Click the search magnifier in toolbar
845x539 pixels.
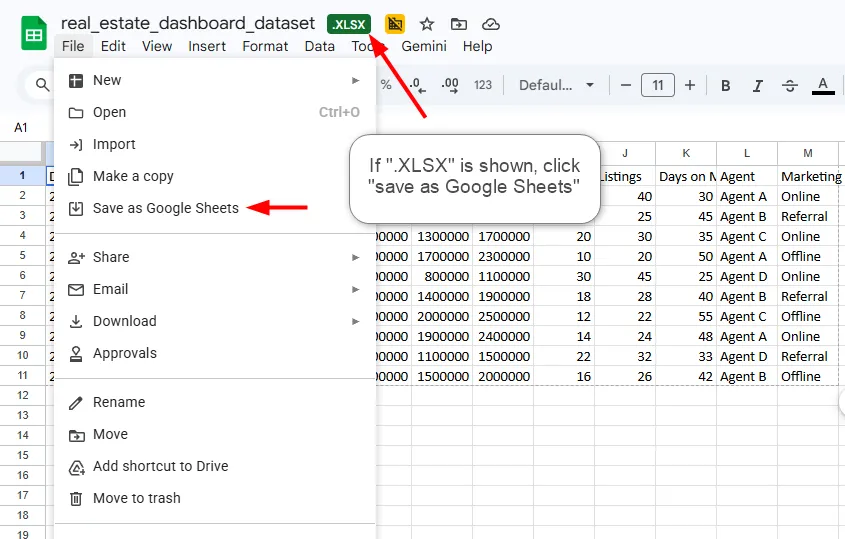42,85
